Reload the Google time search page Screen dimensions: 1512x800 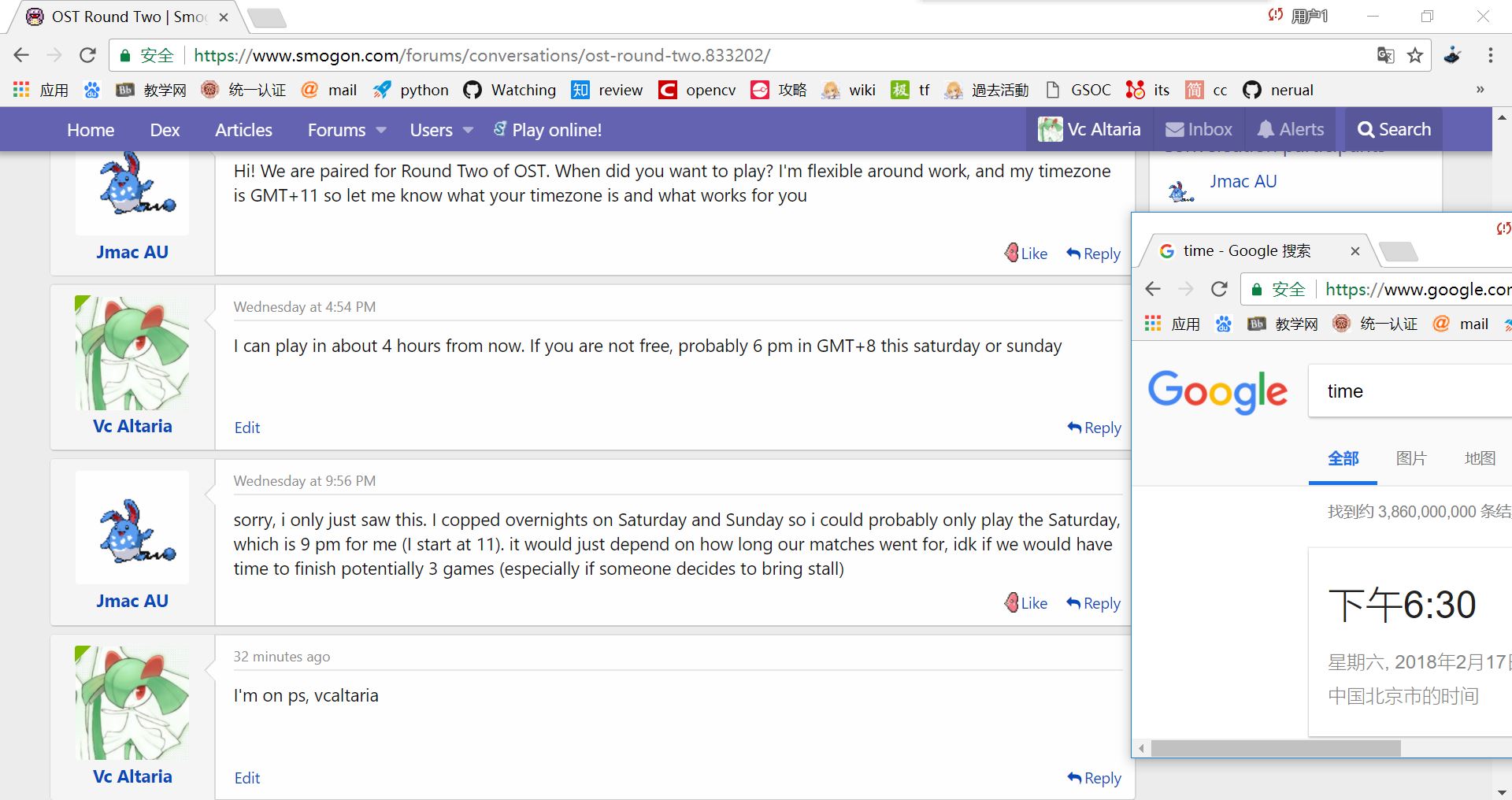[x=1219, y=289]
